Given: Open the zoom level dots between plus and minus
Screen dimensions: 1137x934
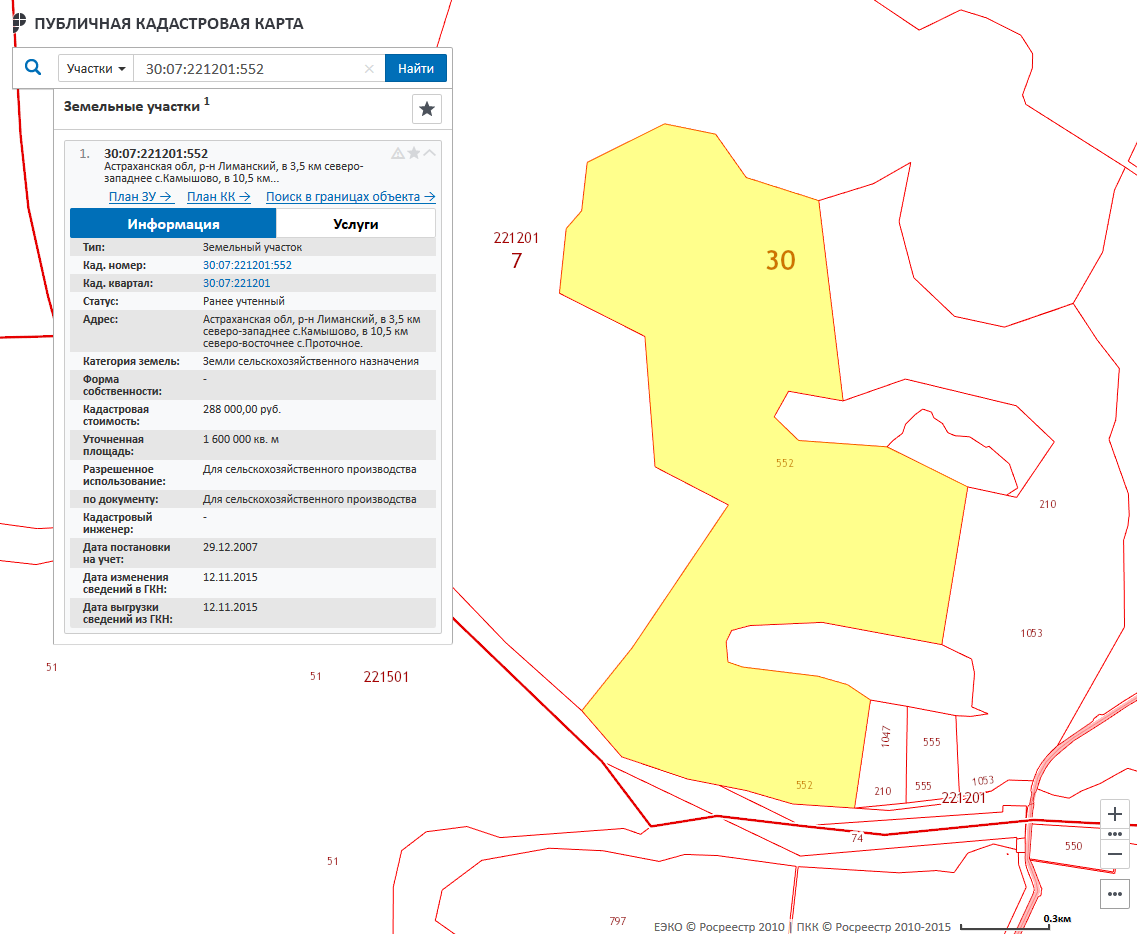Looking at the screenshot, I should (1115, 834).
